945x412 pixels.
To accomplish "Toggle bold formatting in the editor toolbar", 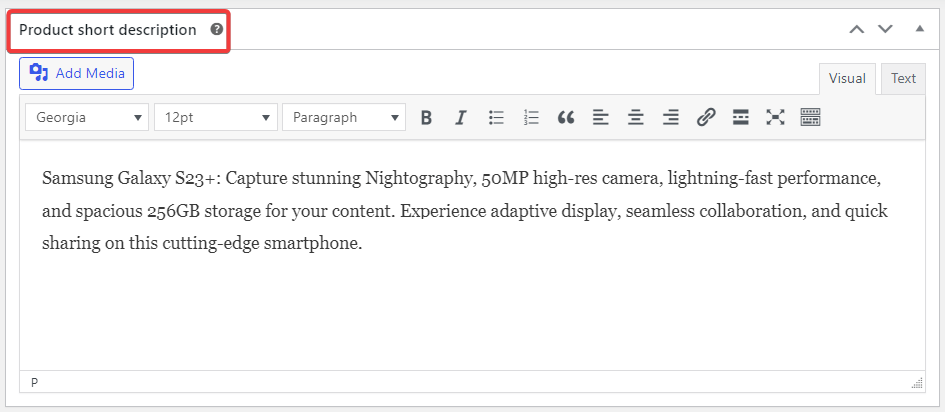I will 426,117.
